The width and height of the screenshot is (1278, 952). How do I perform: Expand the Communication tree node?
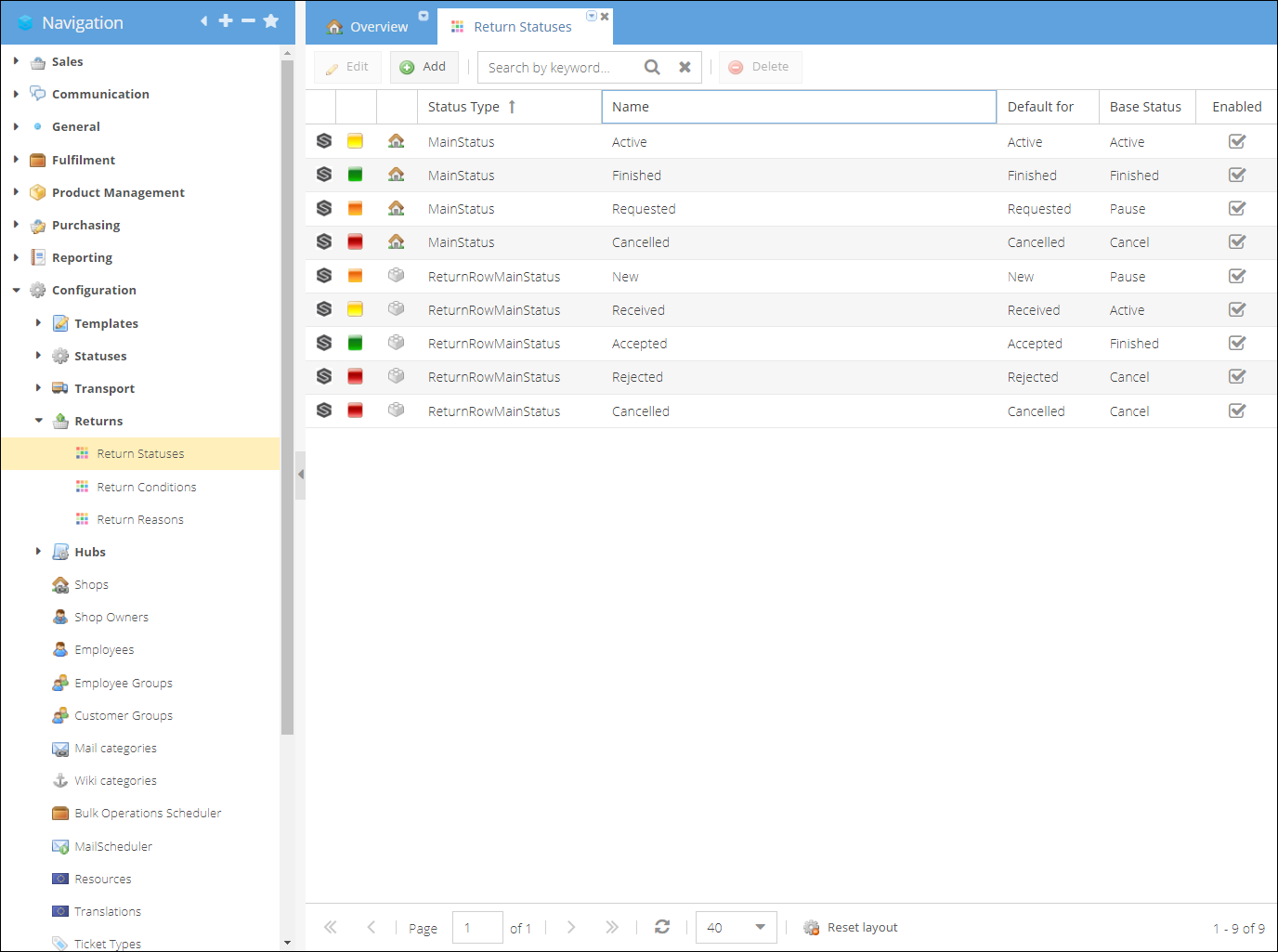pyautogui.click(x=16, y=94)
